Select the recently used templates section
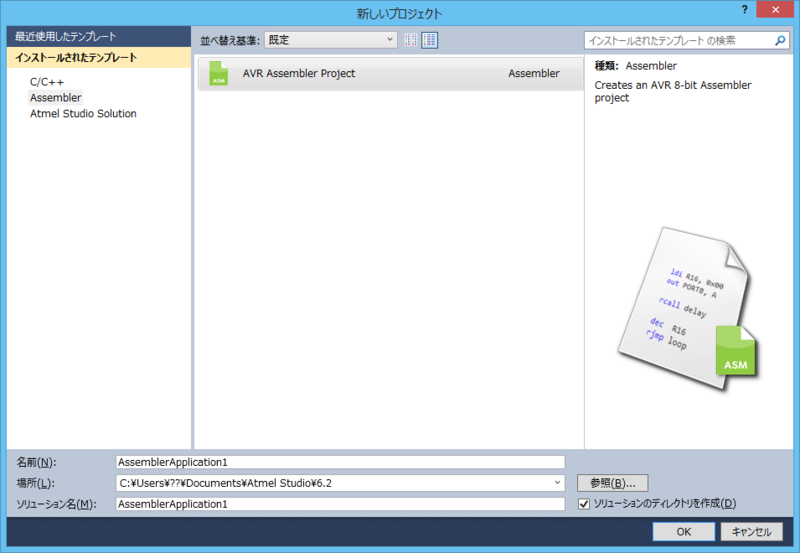800x553 pixels. point(99,37)
